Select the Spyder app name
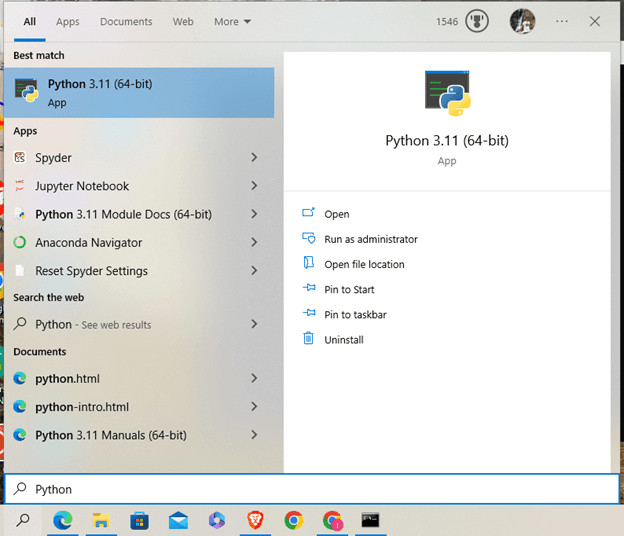This screenshot has height=536, width=624. [53, 158]
